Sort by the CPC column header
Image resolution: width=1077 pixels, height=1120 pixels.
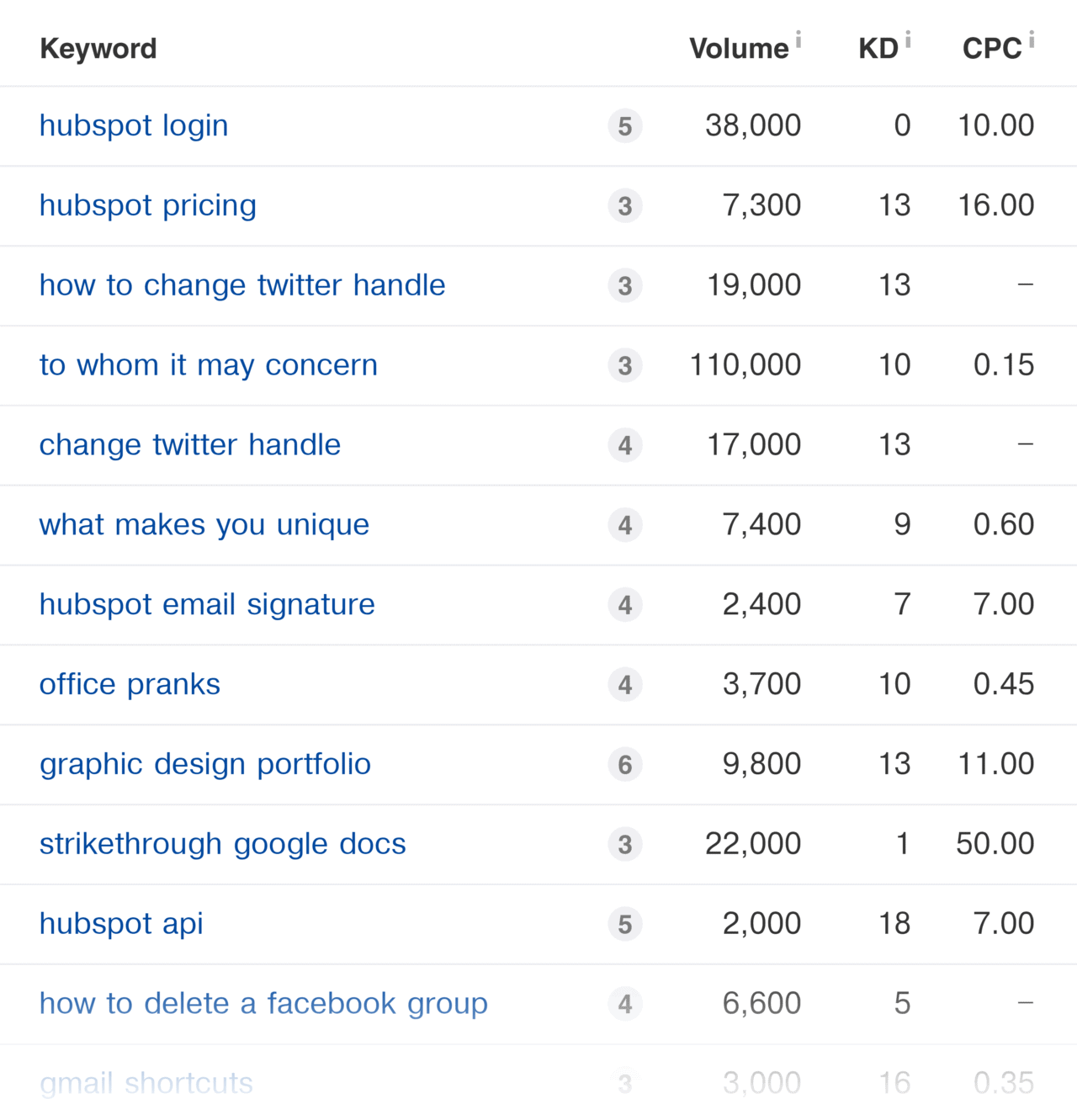(x=992, y=49)
